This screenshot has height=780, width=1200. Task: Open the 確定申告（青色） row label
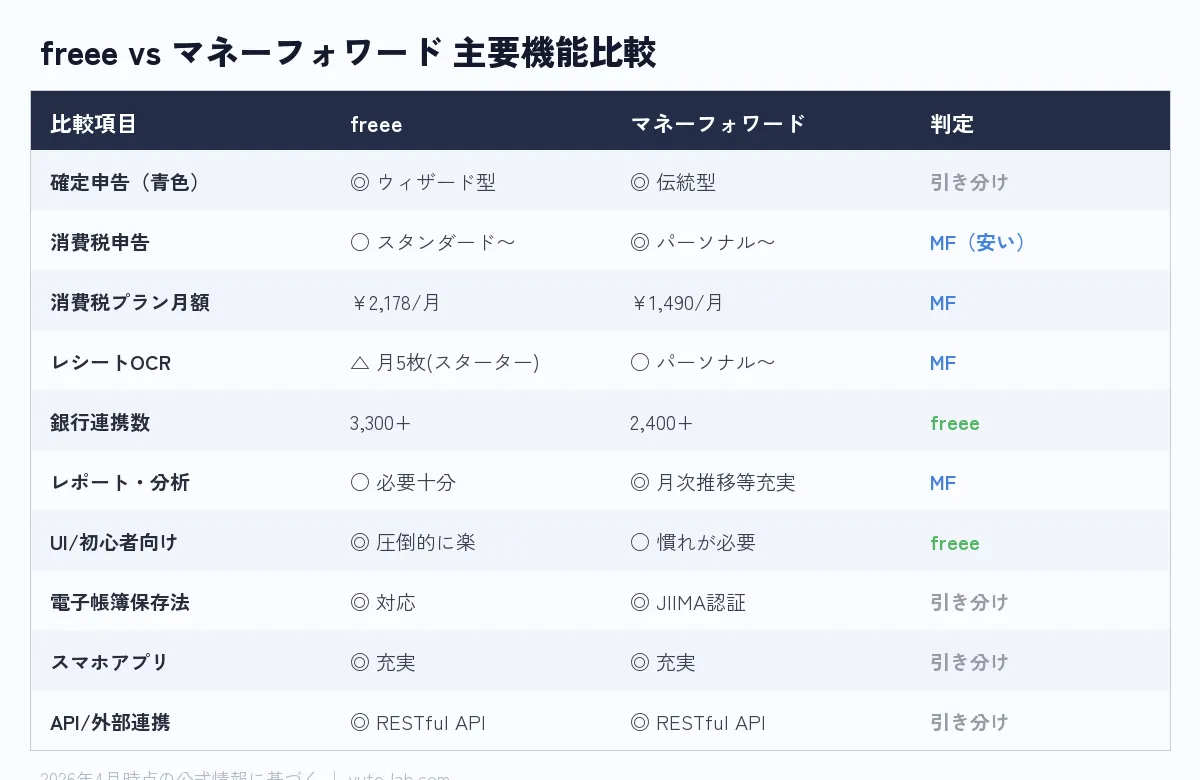click(125, 182)
